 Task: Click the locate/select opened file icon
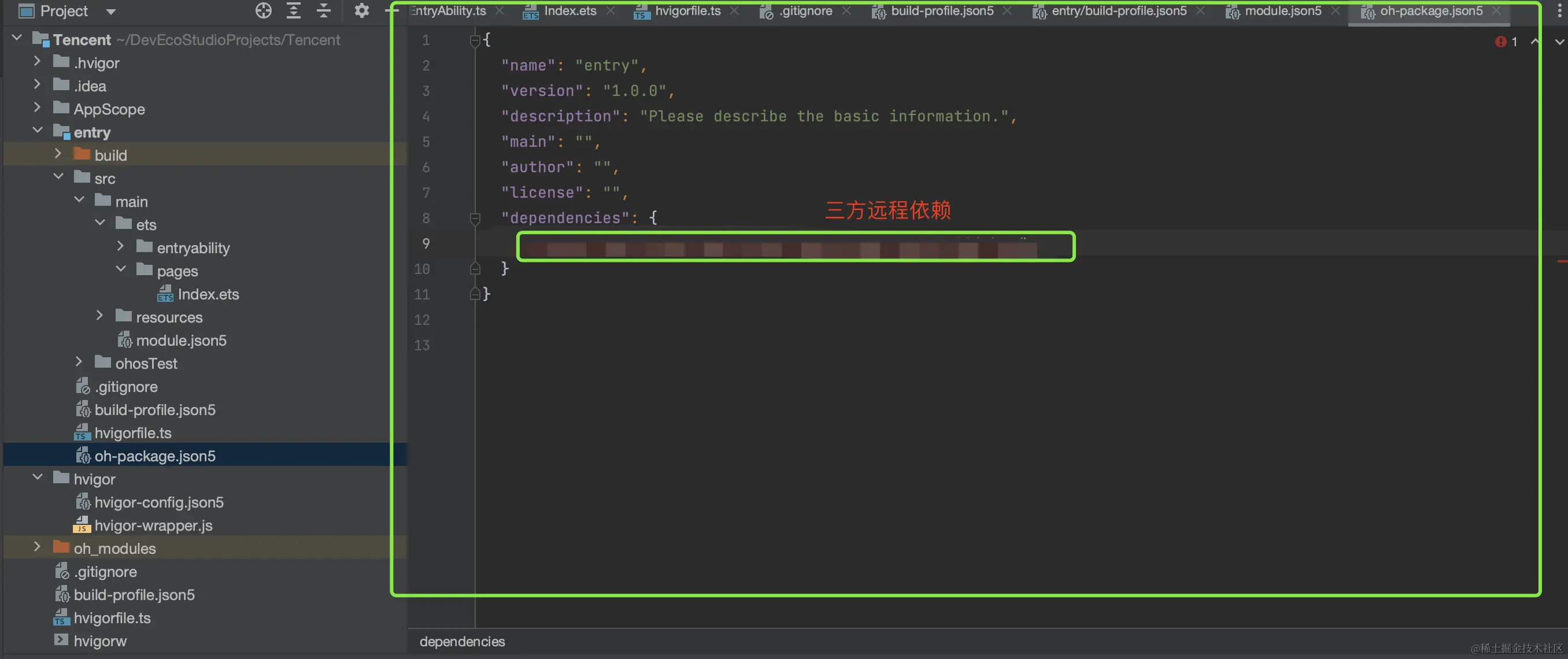(263, 10)
